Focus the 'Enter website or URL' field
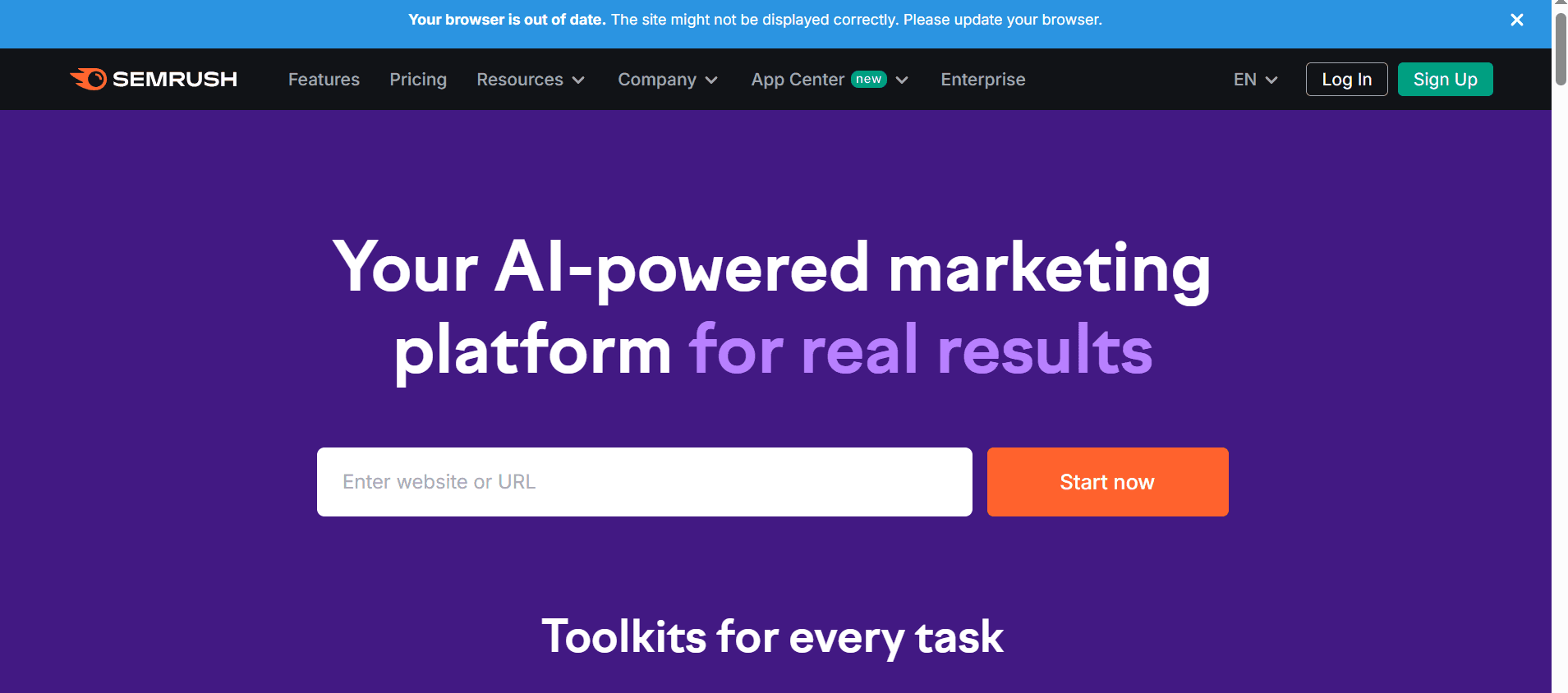This screenshot has width=1568, height=693. (644, 482)
